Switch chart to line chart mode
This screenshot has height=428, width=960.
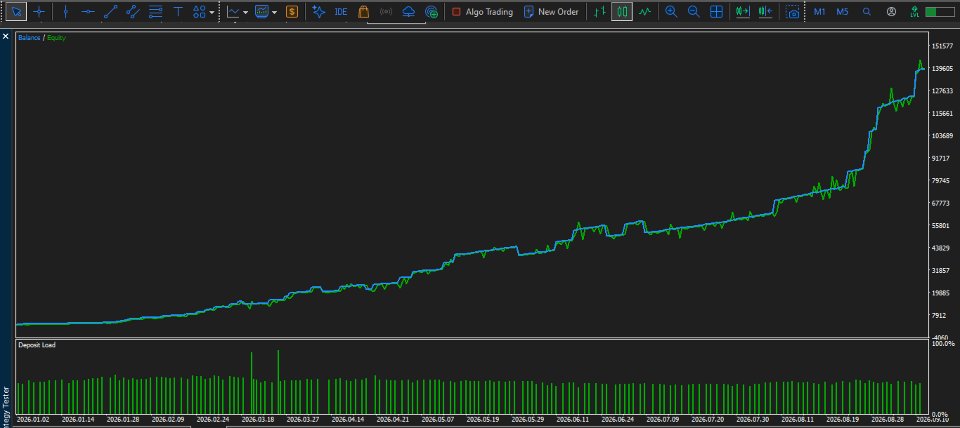coord(644,12)
